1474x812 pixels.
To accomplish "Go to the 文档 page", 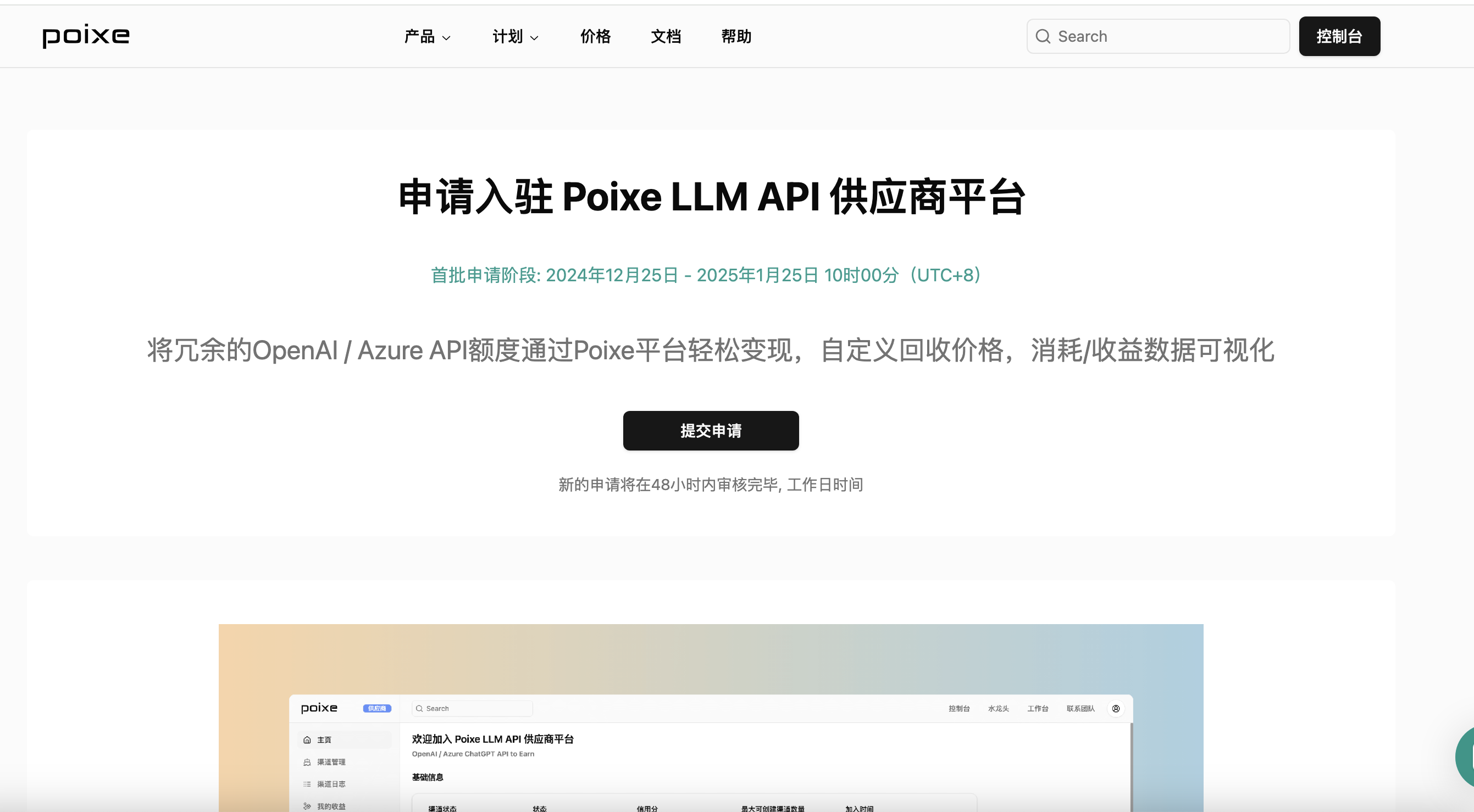I will [x=666, y=37].
